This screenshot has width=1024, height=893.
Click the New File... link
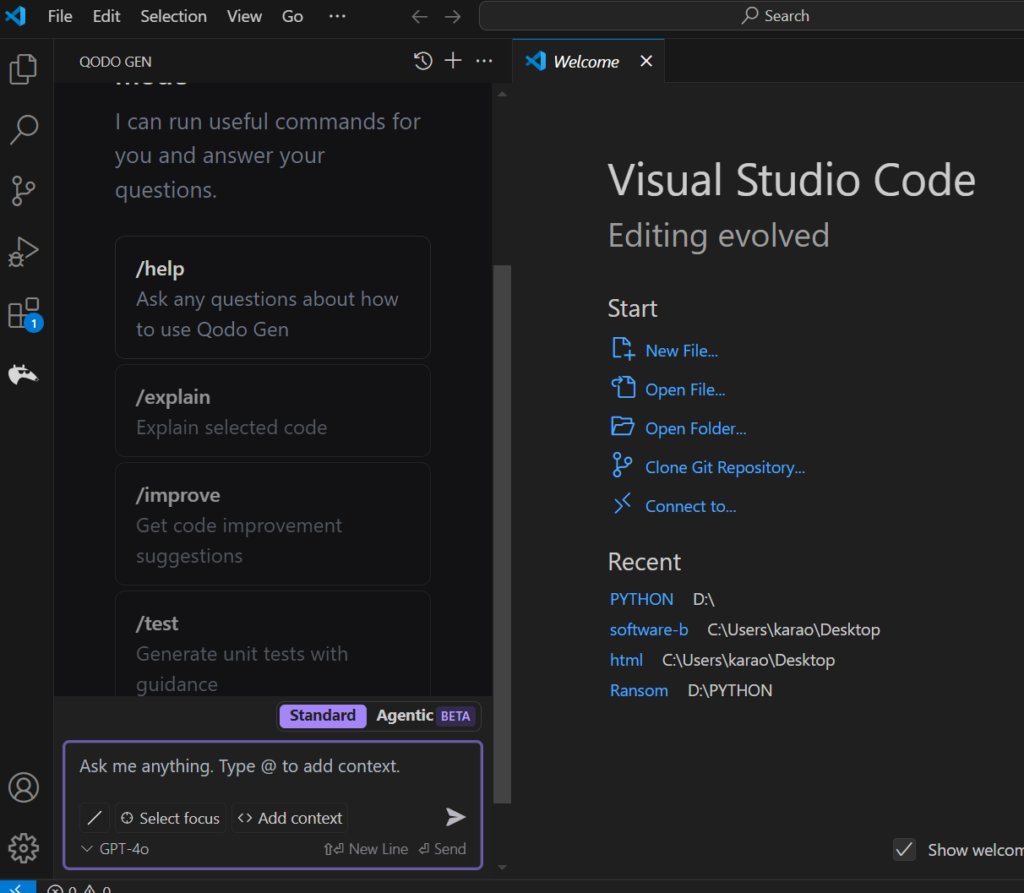coord(682,351)
